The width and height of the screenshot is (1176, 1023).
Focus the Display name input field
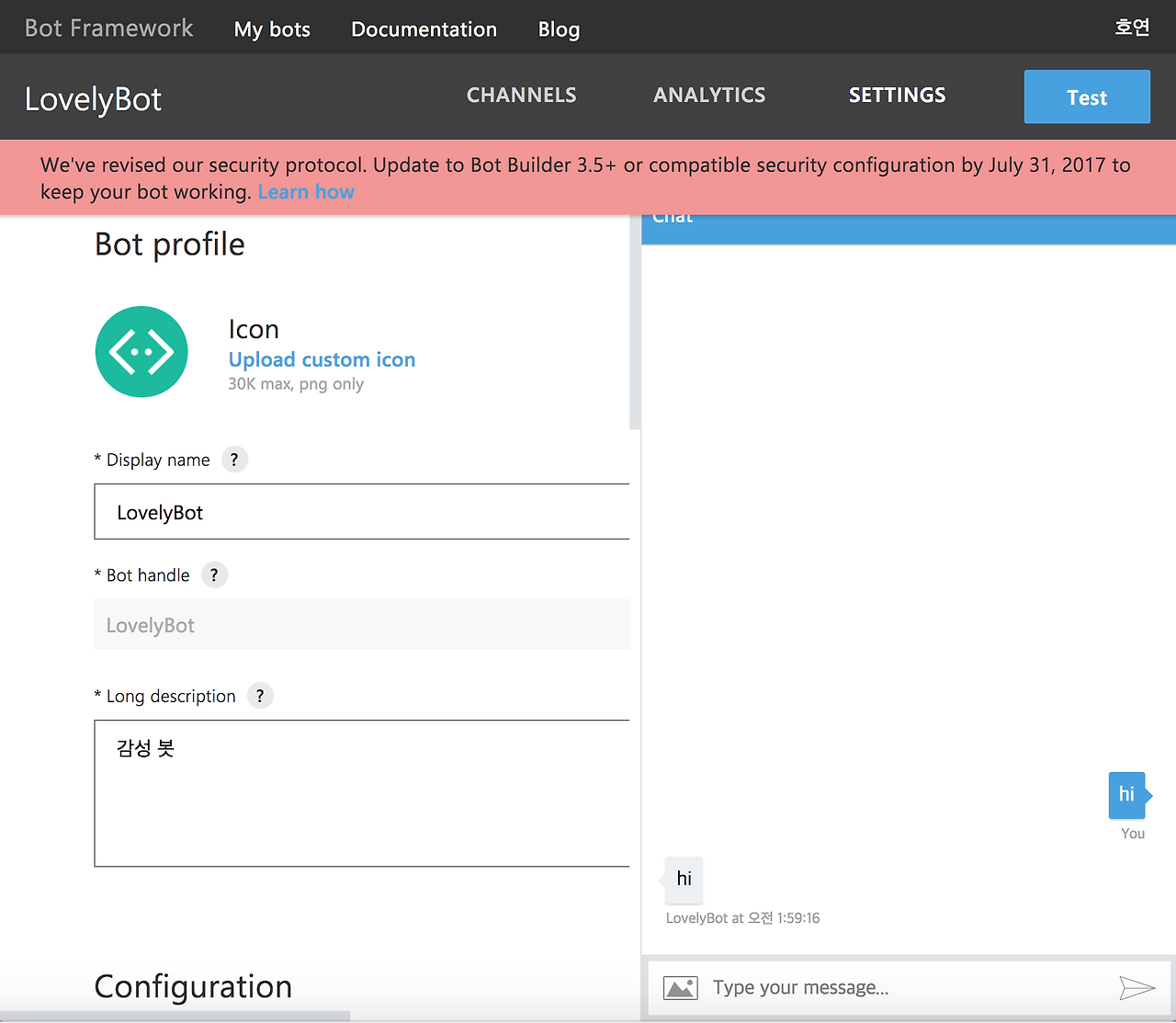point(362,512)
